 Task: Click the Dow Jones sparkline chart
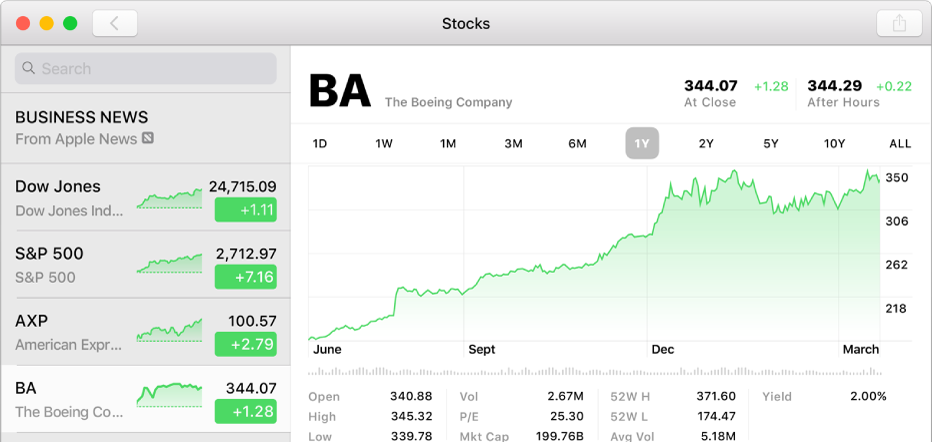[x=169, y=197]
